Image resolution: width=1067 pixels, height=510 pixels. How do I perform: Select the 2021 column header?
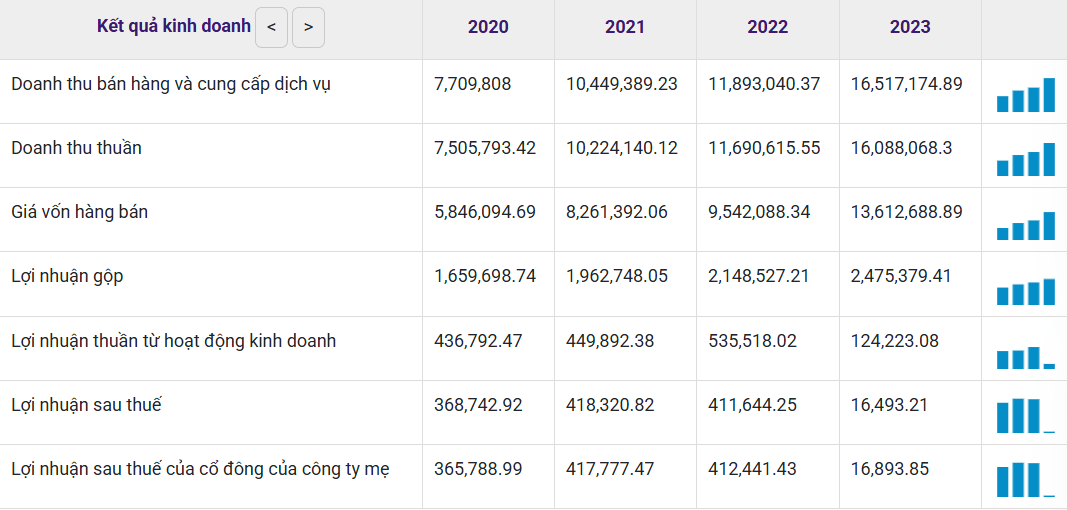point(625,27)
